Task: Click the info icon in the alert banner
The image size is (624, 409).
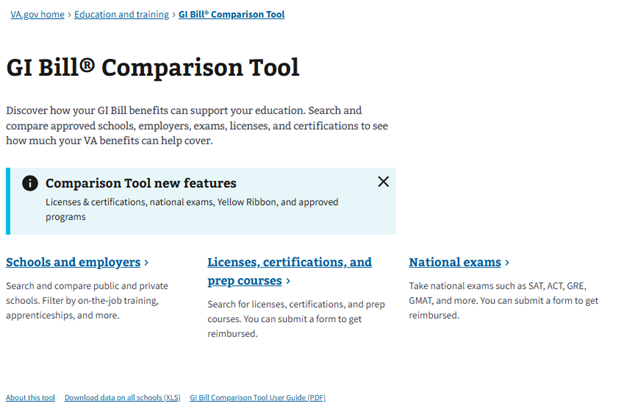Action: [30, 183]
